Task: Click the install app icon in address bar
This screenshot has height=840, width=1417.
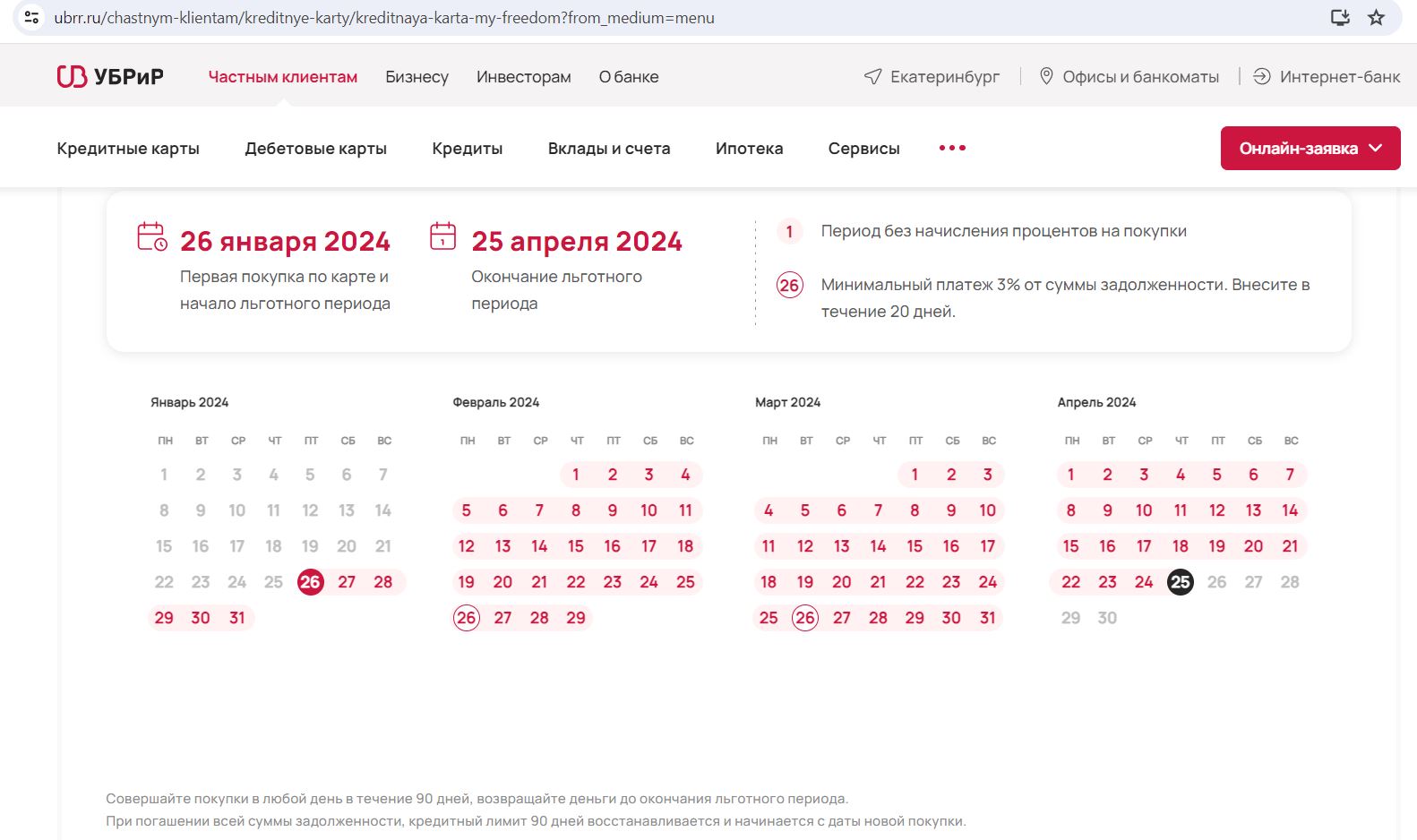Action: tap(1340, 17)
